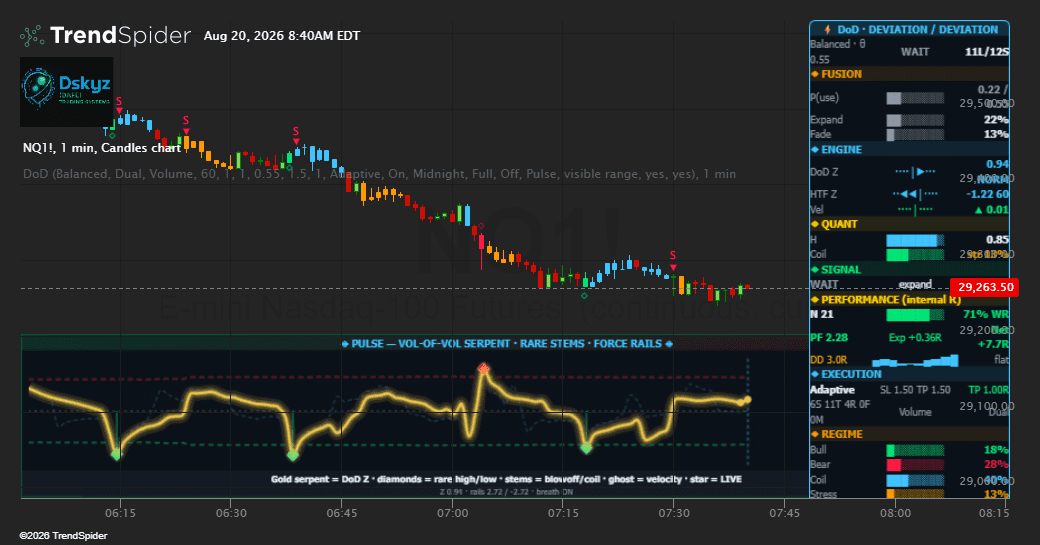Click the 11L/12S count value
The height and width of the screenshot is (545, 1040).
coord(987,52)
